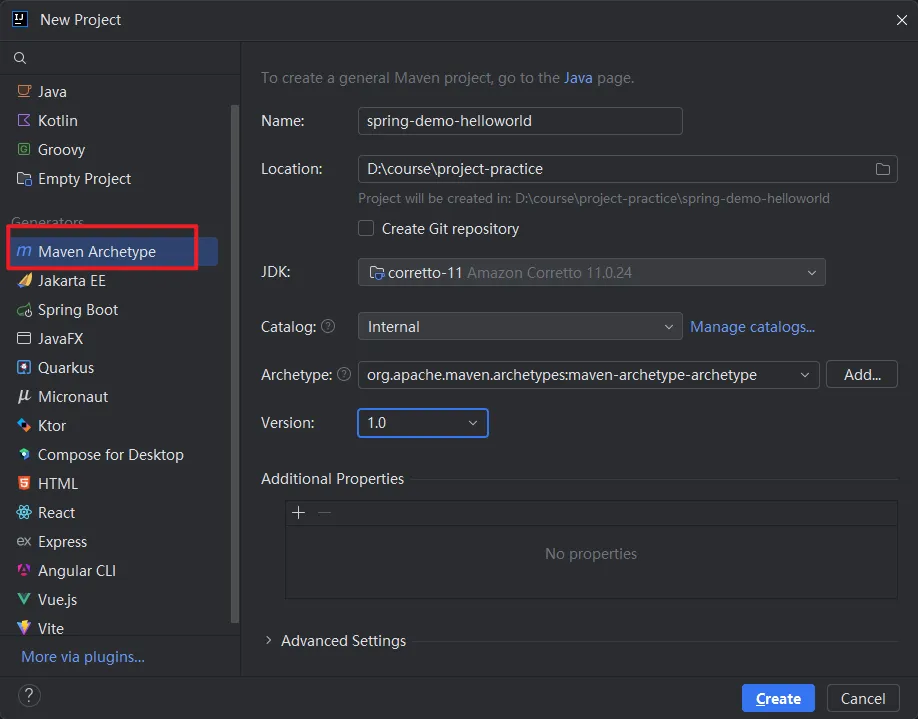Click the search field in sidebar
918x719 pixels.
pos(120,58)
